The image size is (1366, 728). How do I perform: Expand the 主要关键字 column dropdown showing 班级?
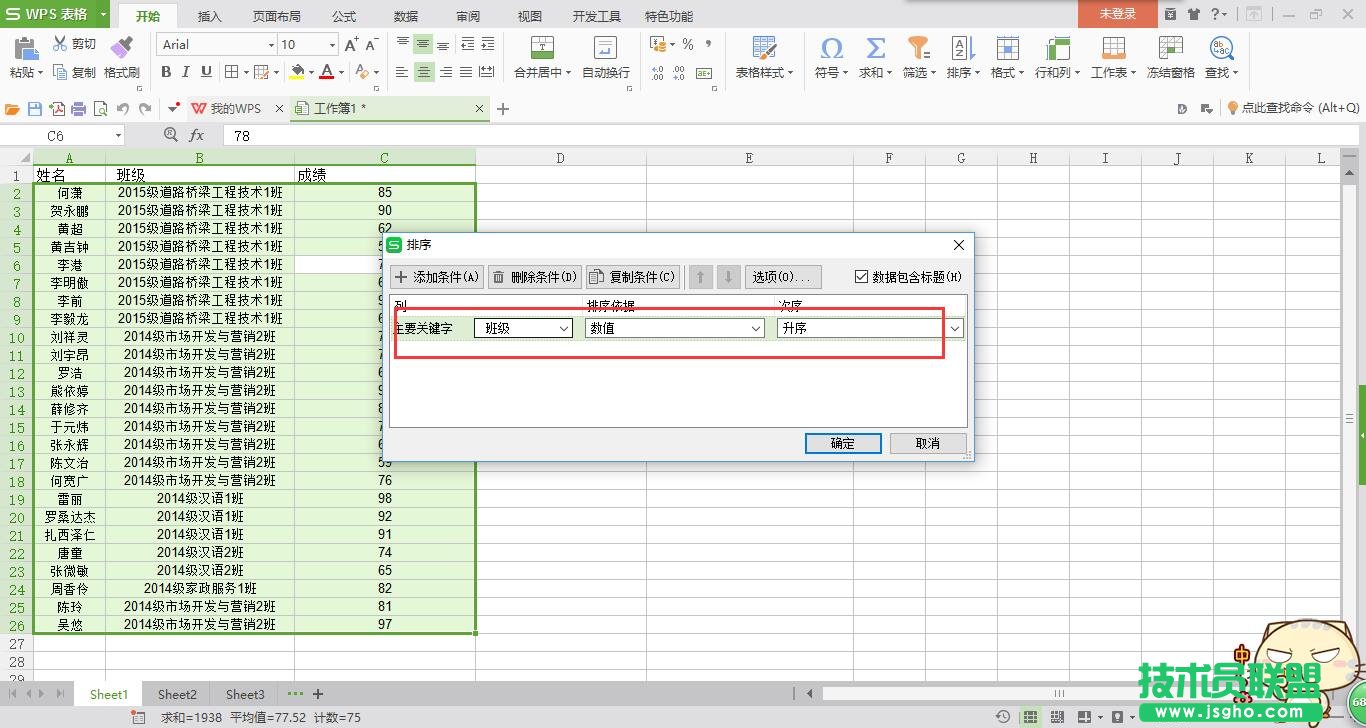[x=523, y=328]
